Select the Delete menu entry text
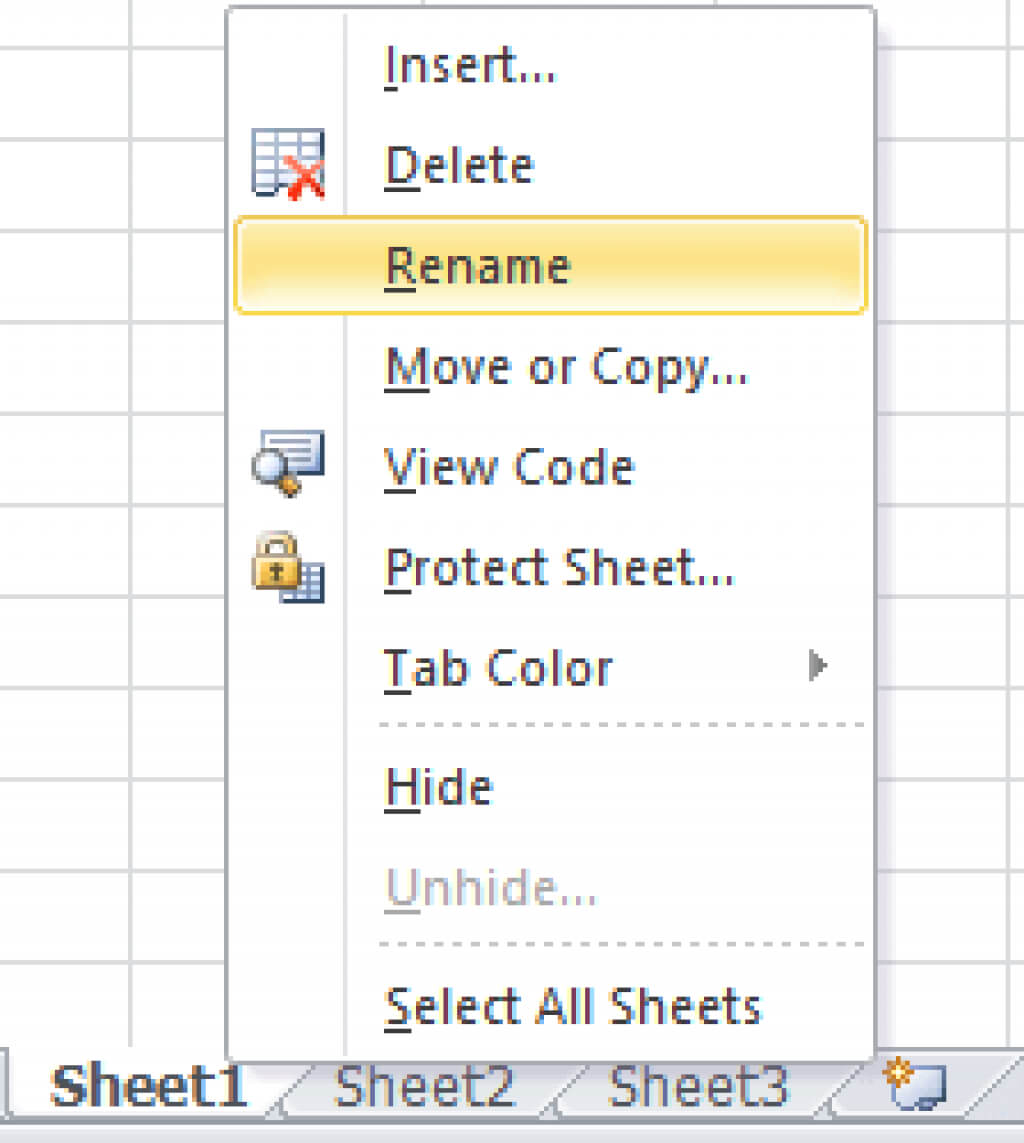1024x1143 pixels. click(x=459, y=165)
